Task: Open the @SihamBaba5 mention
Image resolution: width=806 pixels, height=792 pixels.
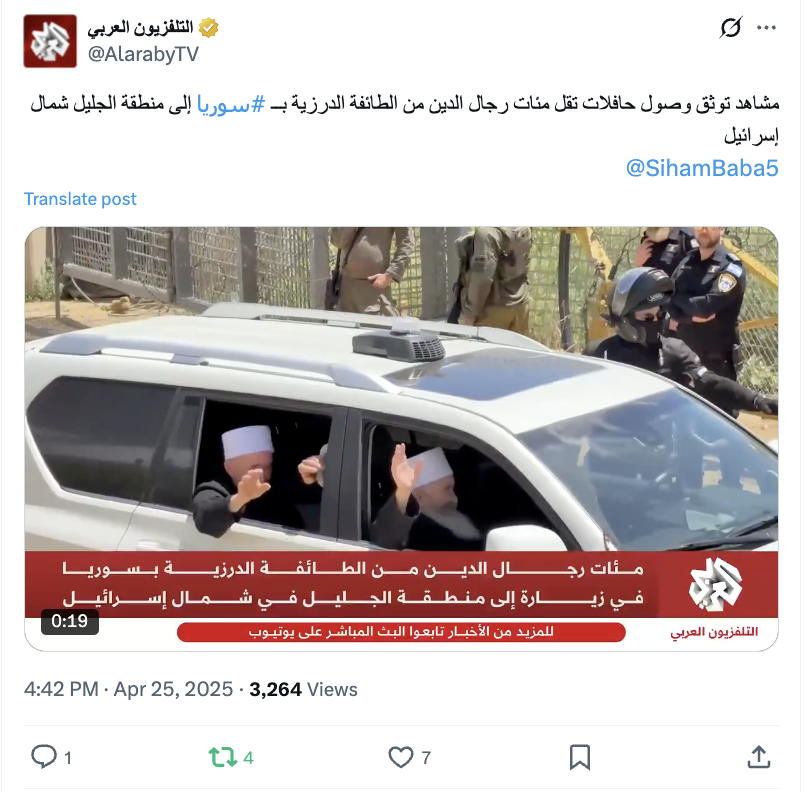Action: 702,168
